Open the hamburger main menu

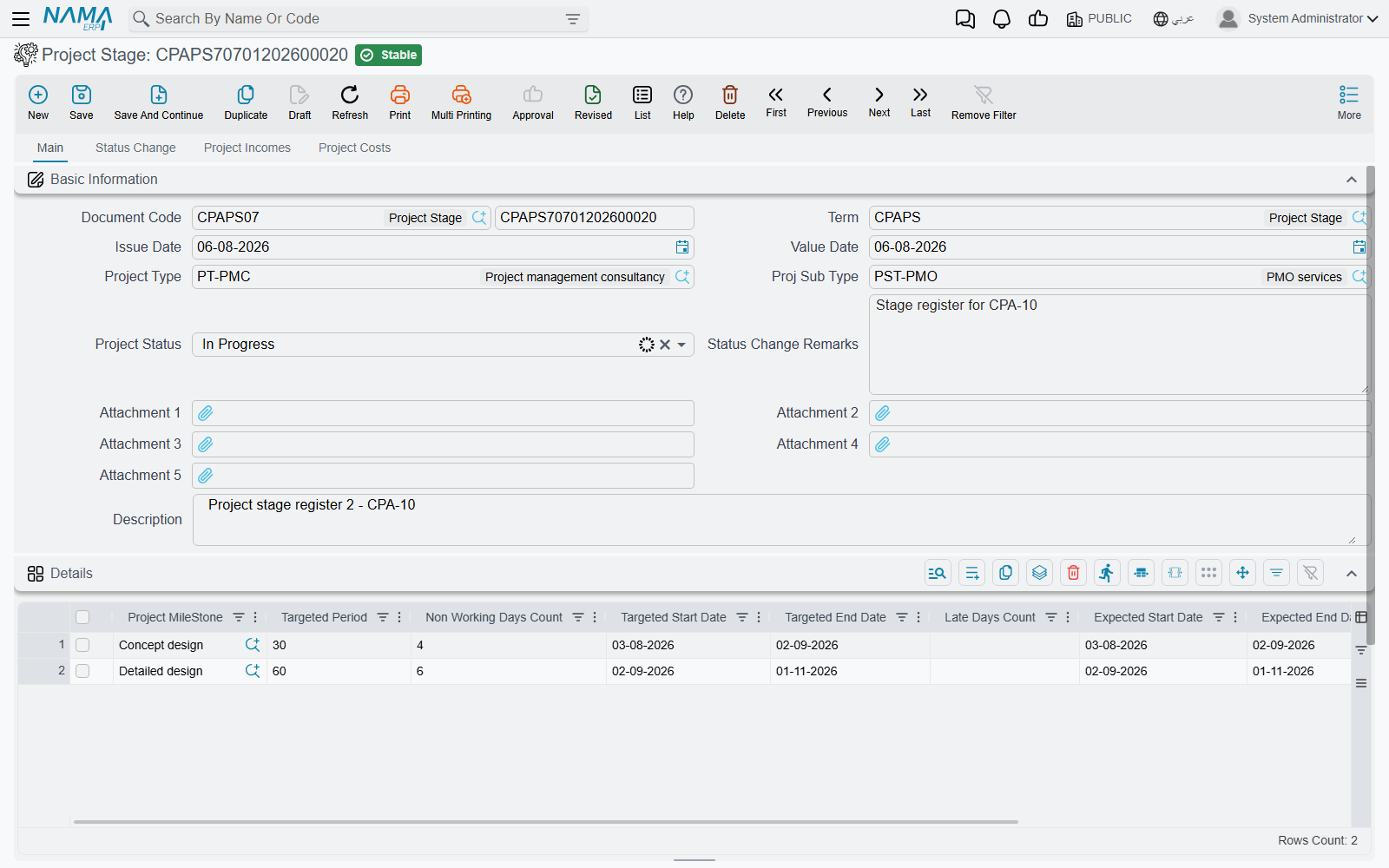click(21, 18)
